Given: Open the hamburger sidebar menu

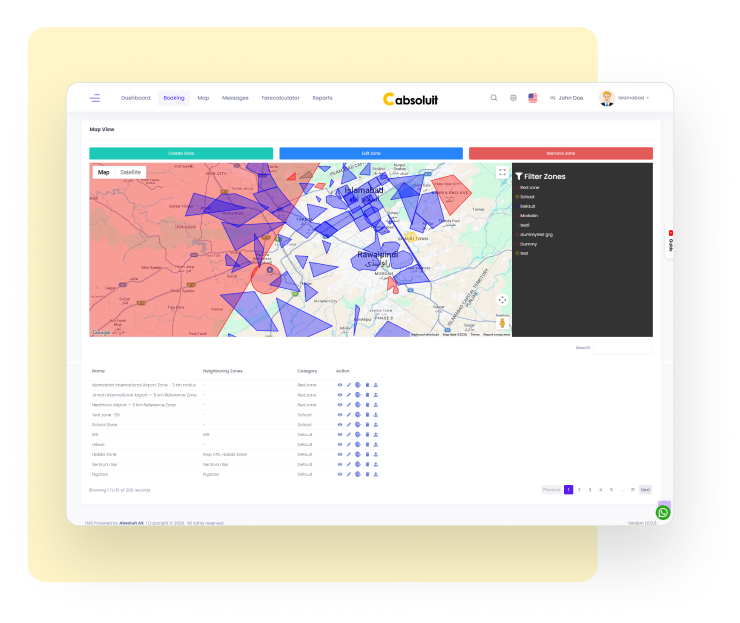Looking at the screenshot, I should 94,98.
